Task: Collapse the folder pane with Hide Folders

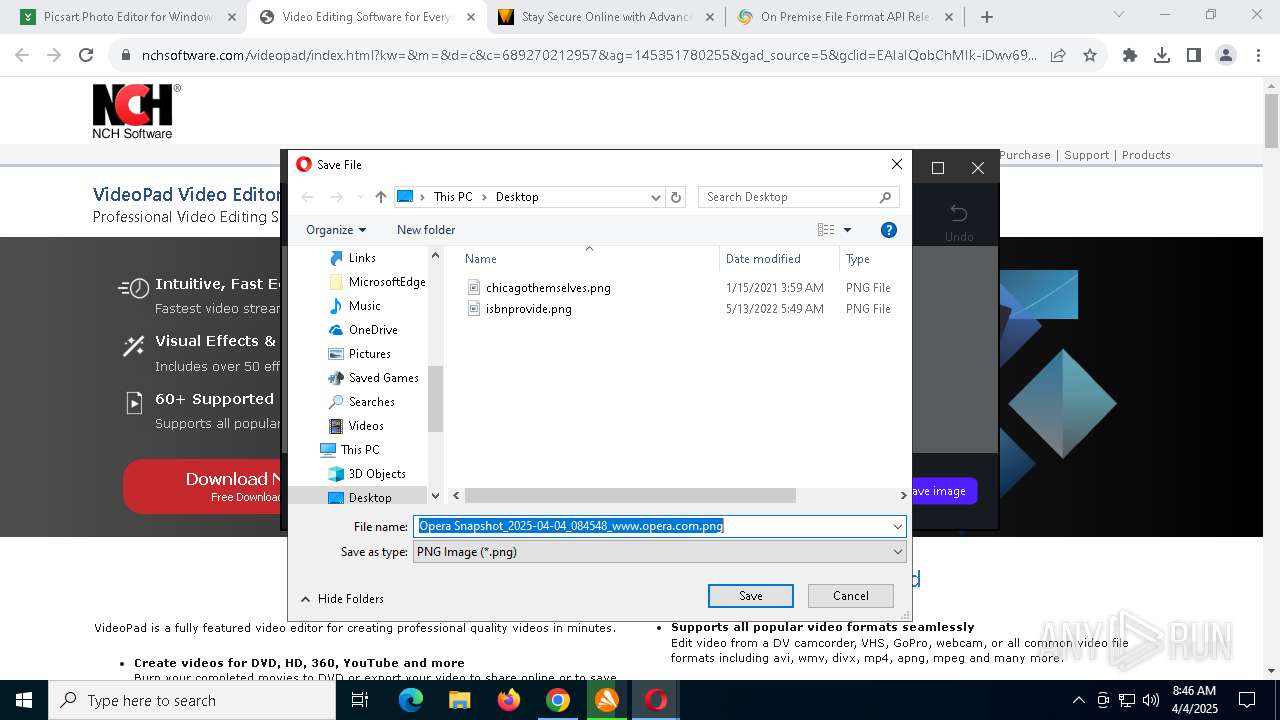Action: coord(341,599)
